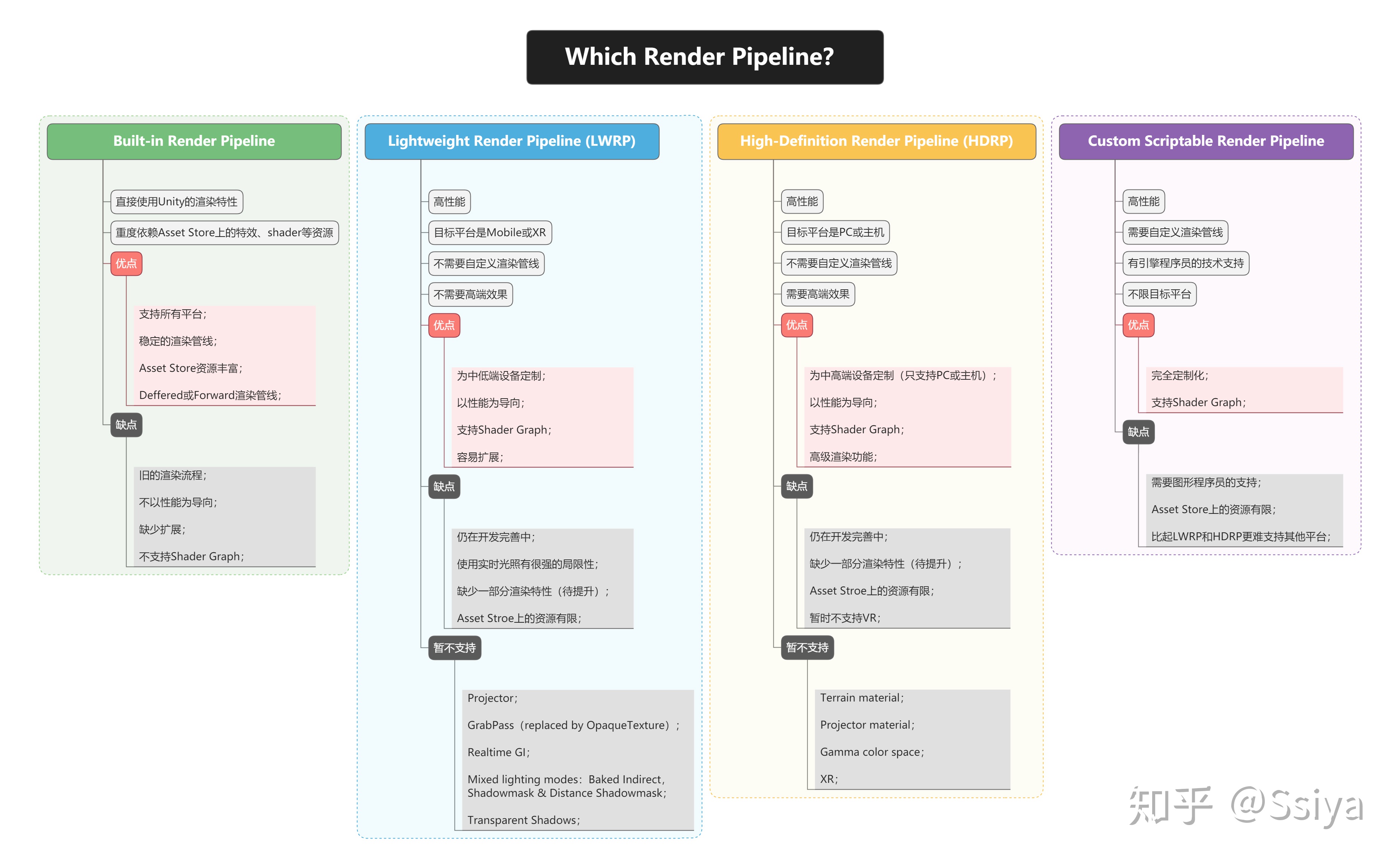Viewport: 1400px width, 868px height.
Task: Select the 有引擎程序员的技术支持 node
Action: 1185,263
